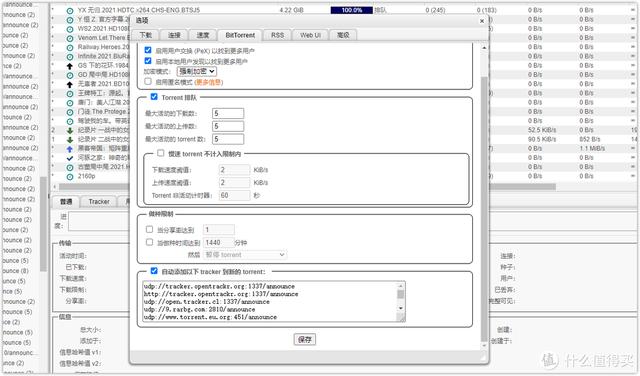Click the queued icon beside 王牌特工 torrent
This screenshot has height=376, width=640.
[x=70, y=94]
